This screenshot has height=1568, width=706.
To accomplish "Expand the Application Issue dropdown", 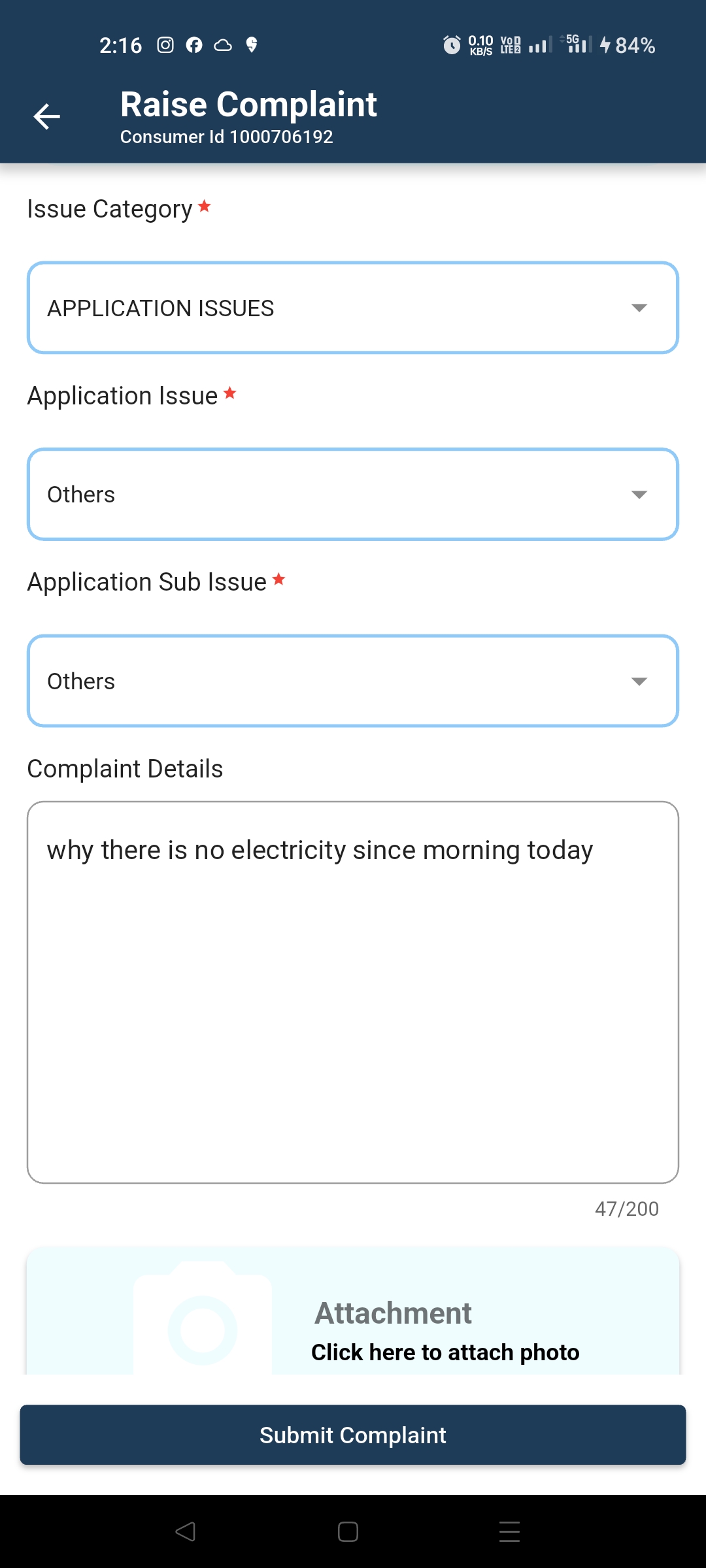I will pos(353,495).
